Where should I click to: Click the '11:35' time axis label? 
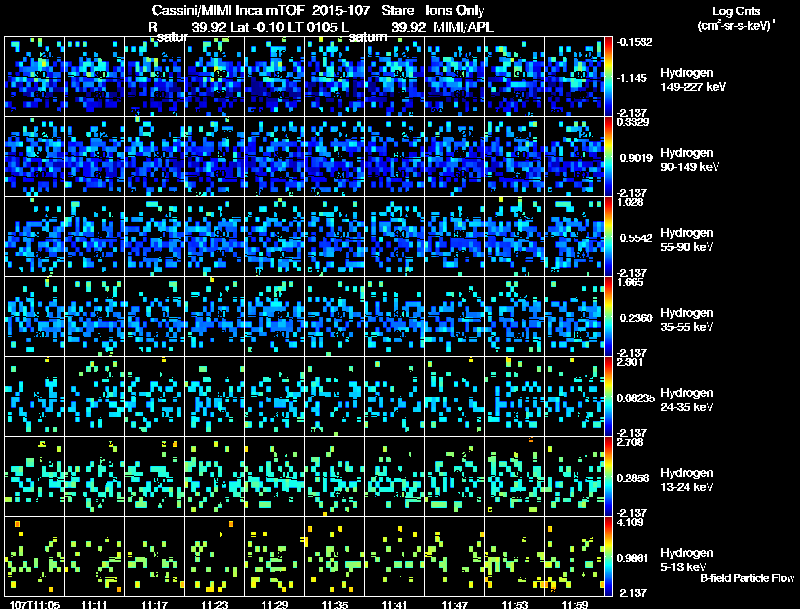pos(335,604)
